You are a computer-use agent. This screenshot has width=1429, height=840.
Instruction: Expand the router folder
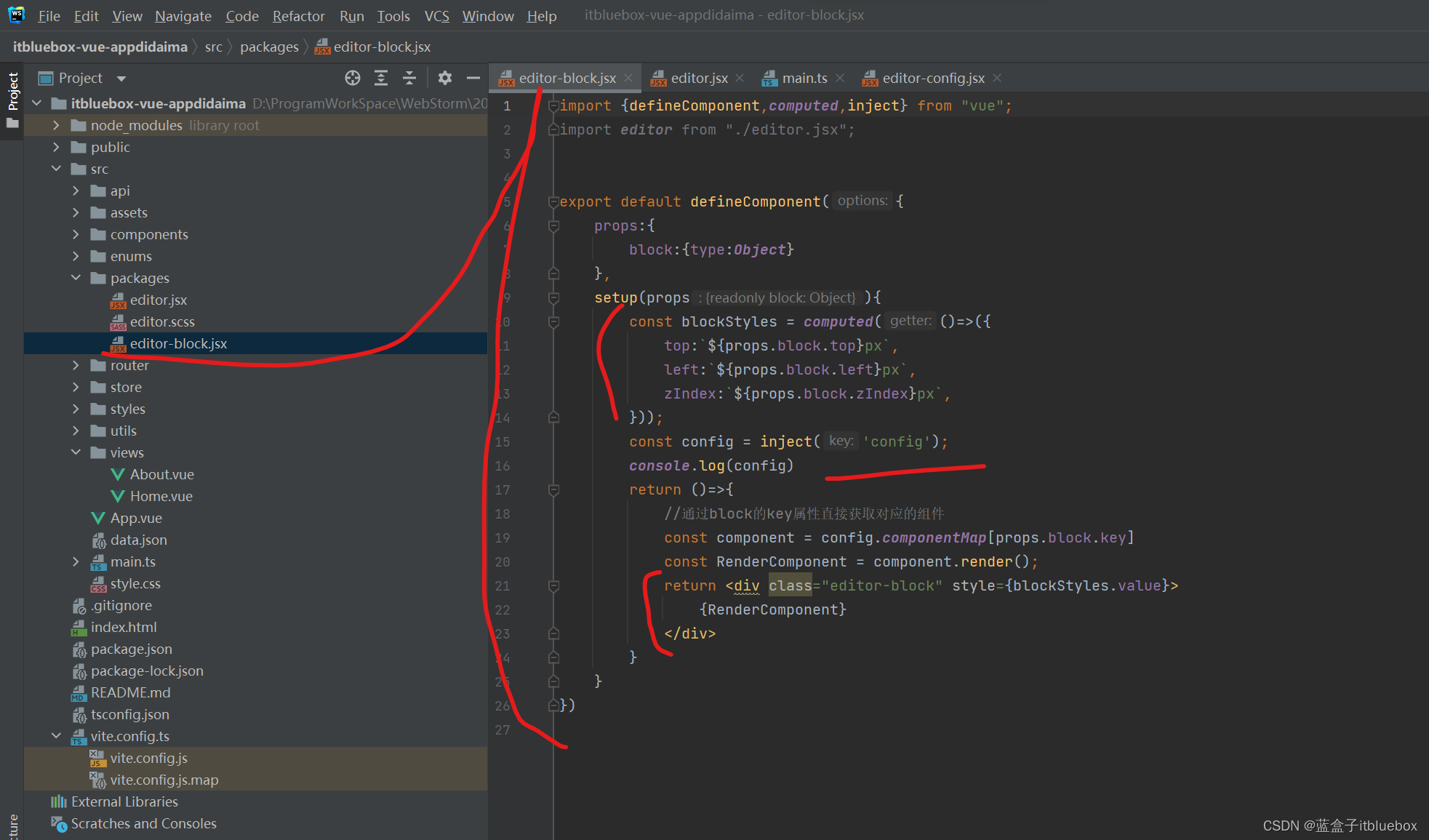click(76, 365)
